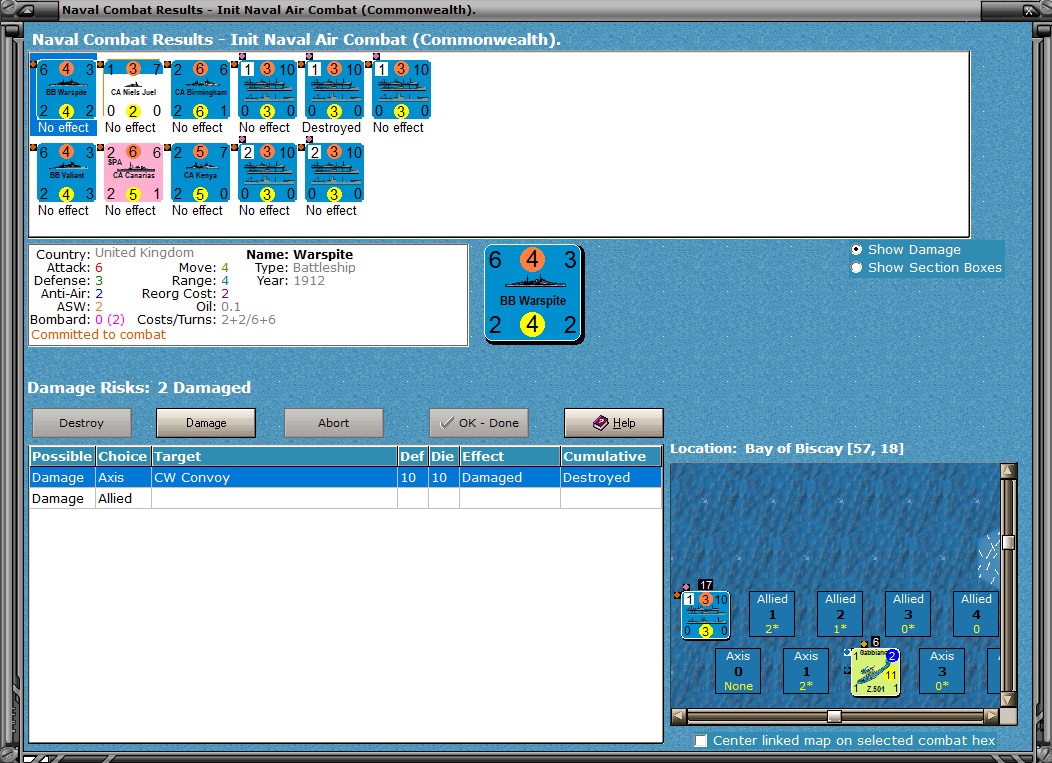Click the Allied 2 section box
This screenshot has width=1052, height=763.
(840, 614)
